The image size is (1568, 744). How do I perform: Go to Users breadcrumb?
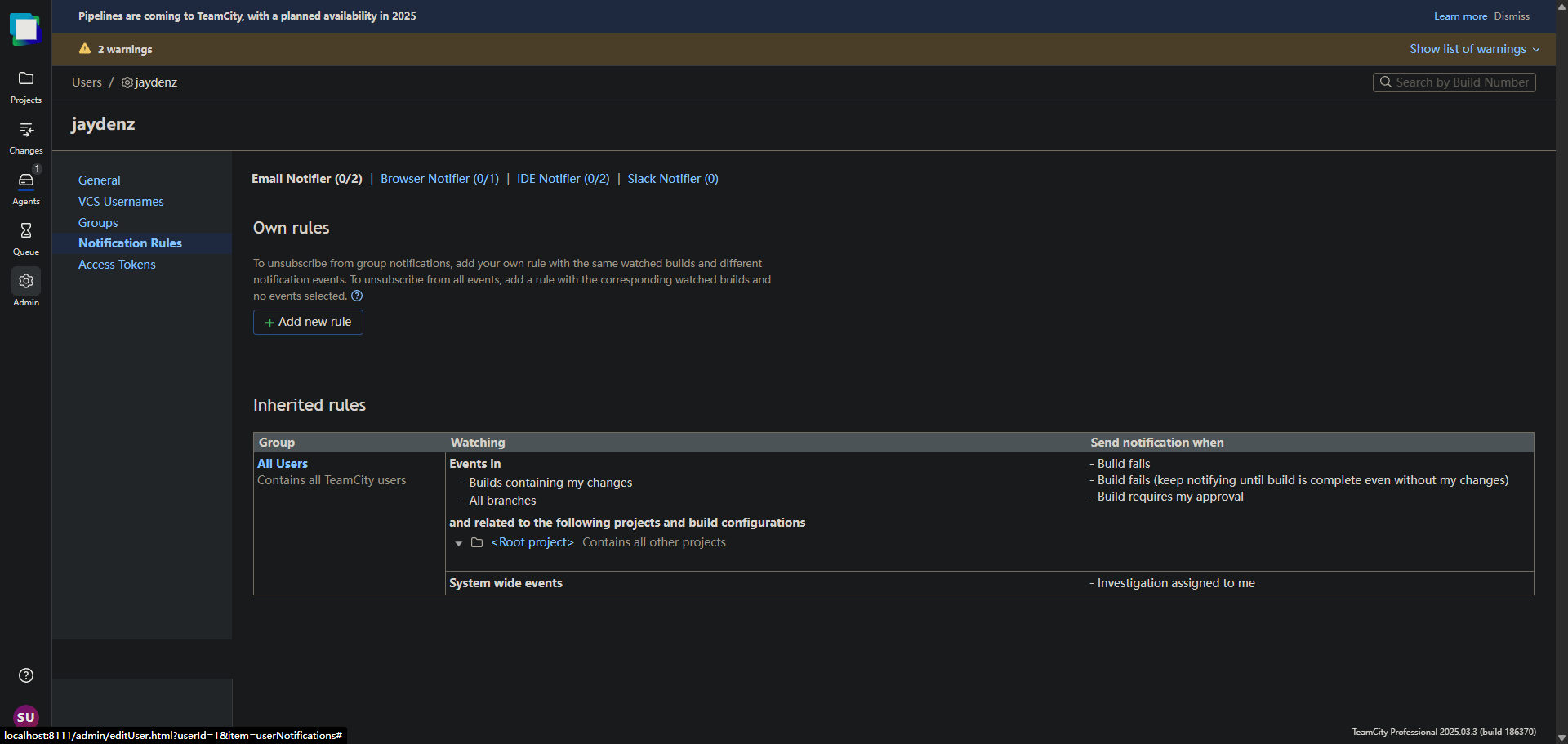click(87, 82)
